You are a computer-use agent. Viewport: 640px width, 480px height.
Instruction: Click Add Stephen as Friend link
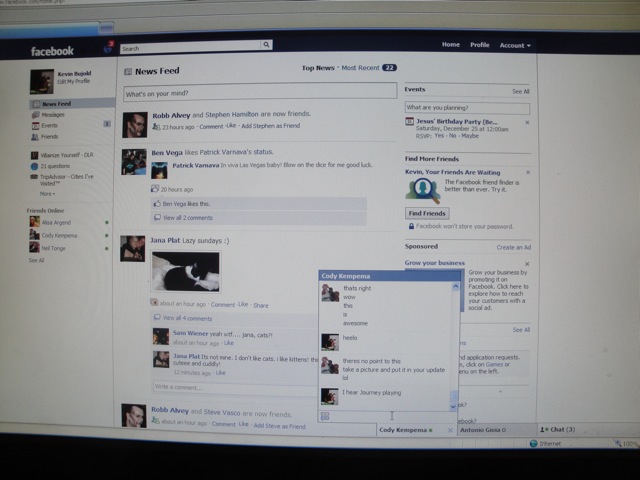(271, 126)
